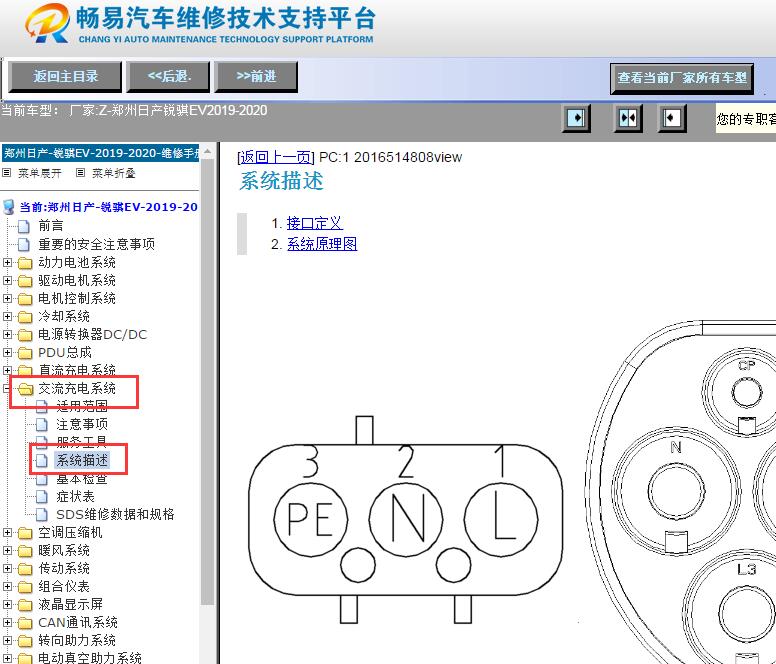Image resolution: width=776 pixels, height=664 pixels.
Task: Click 当前:郑州日产-锐骐EV-2019-20 root node
Action: 108,207
